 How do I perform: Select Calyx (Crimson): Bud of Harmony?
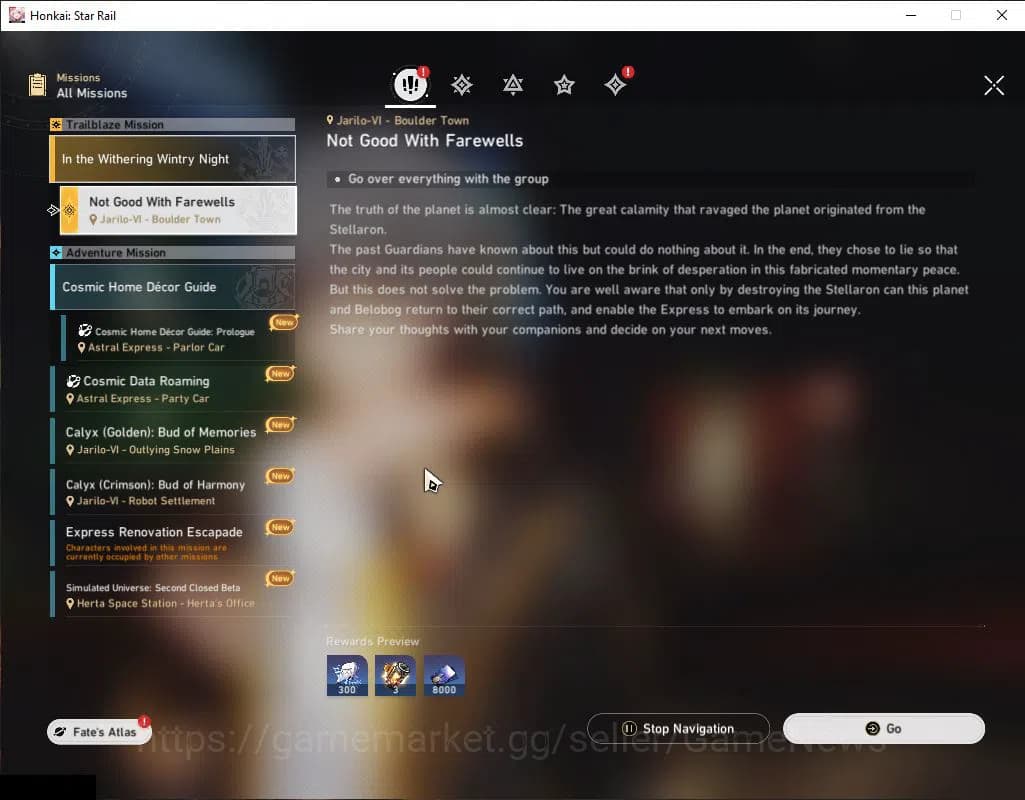(x=173, y=492)
